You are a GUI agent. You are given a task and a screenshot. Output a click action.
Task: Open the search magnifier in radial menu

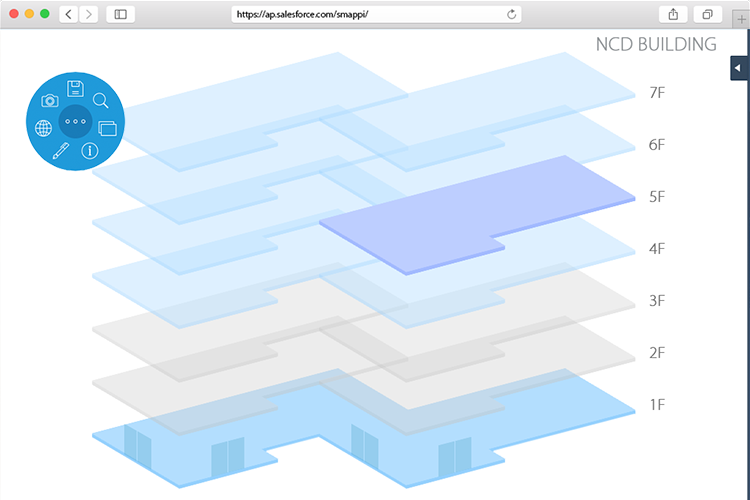pos(100,100)
